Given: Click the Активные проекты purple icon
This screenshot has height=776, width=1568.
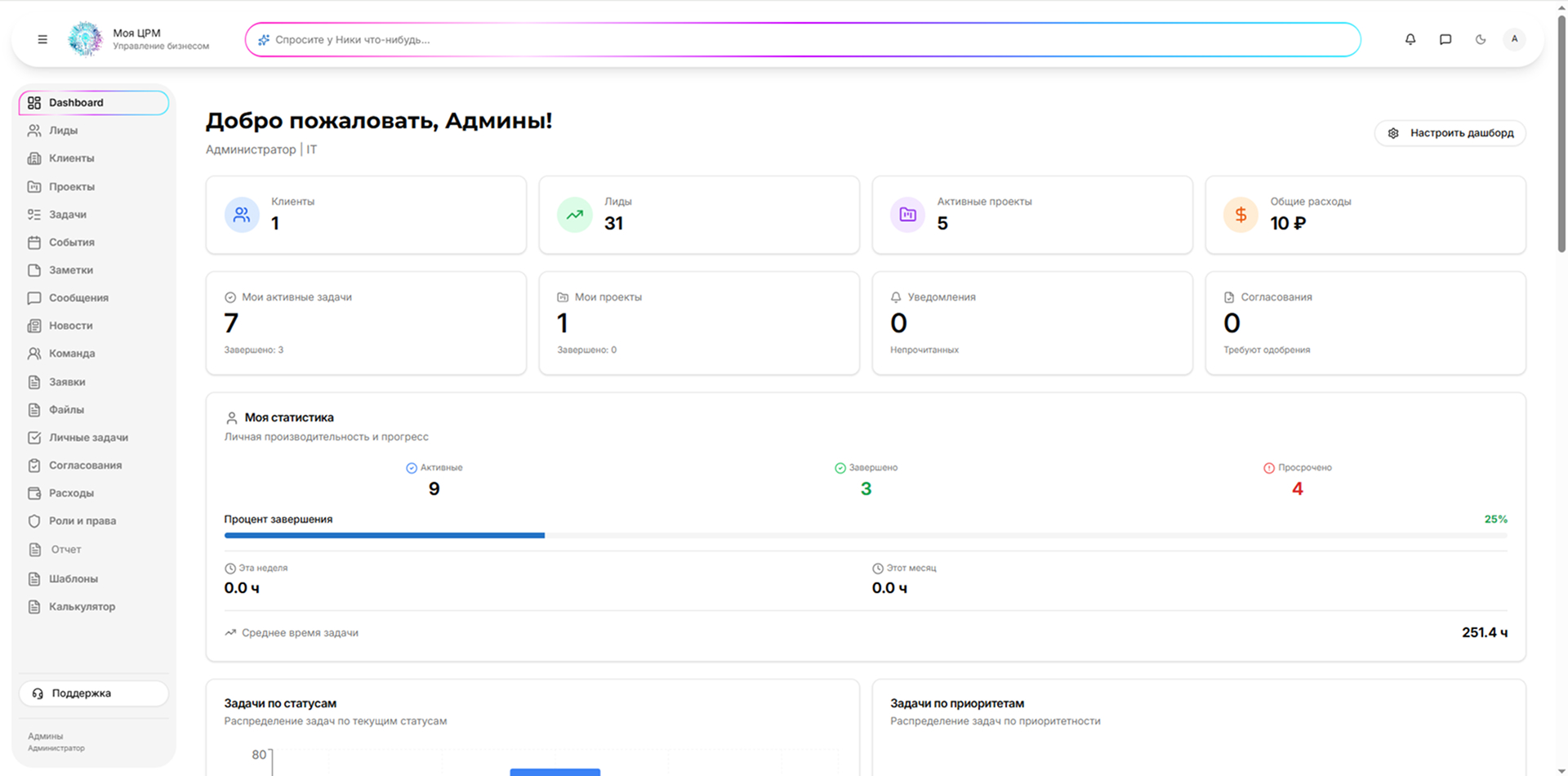Looking at the screenshot, I should point(907,215).
